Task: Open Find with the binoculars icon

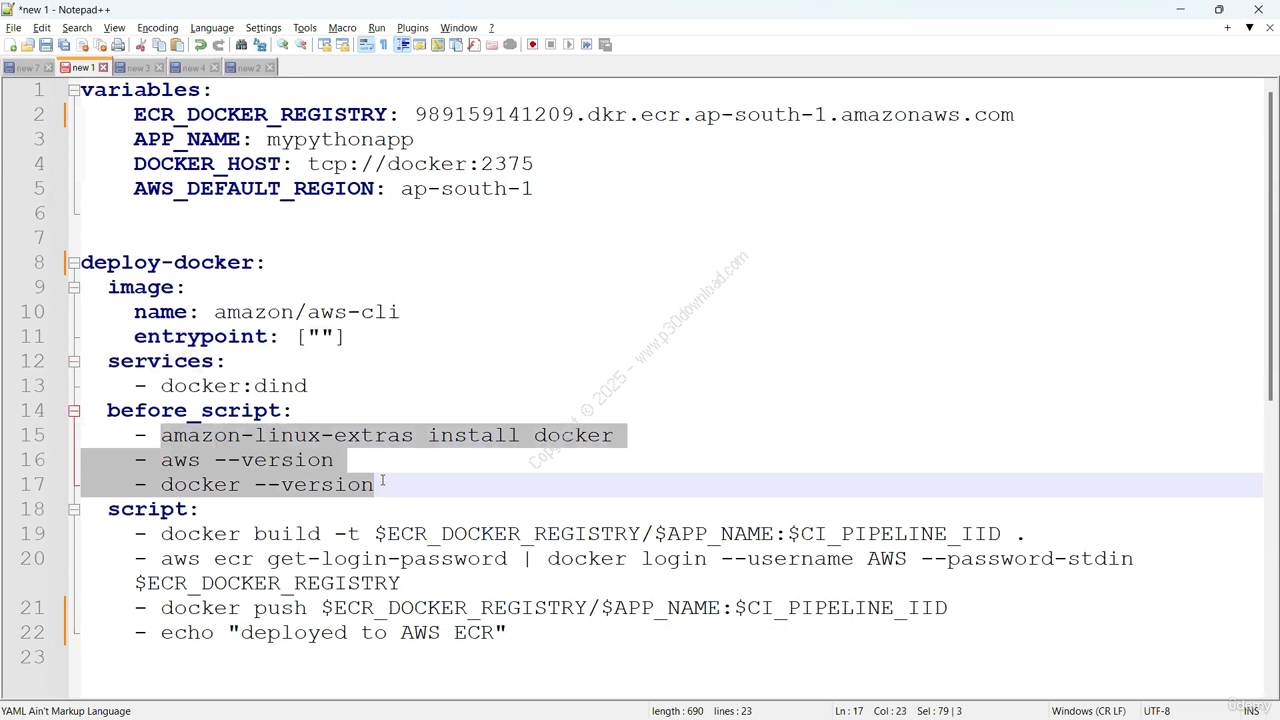Action: (x=241, y=45)
